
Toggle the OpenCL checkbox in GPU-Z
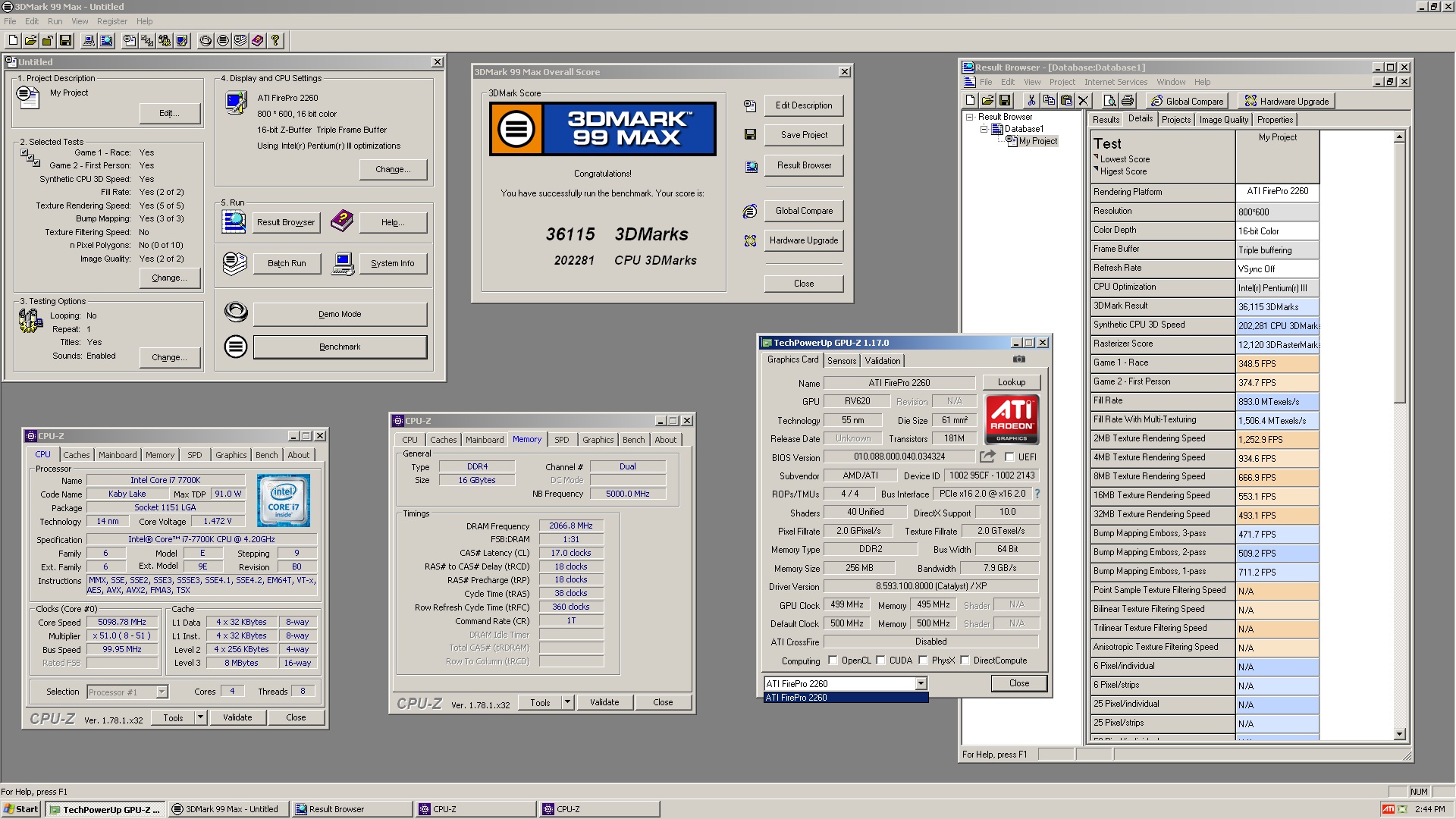[833, 660]
